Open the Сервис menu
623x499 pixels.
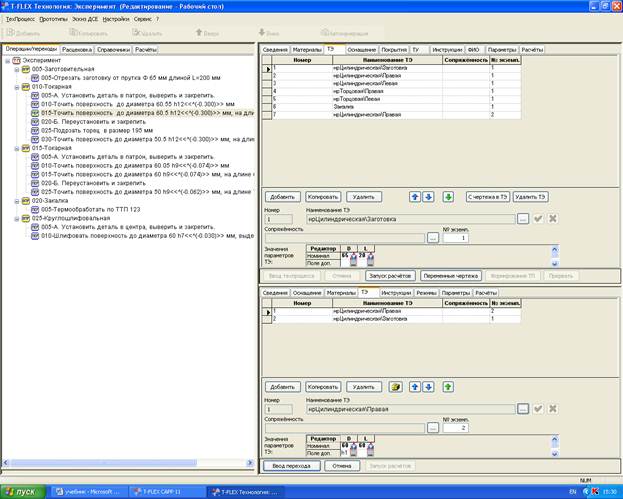(x=143, y=19)
